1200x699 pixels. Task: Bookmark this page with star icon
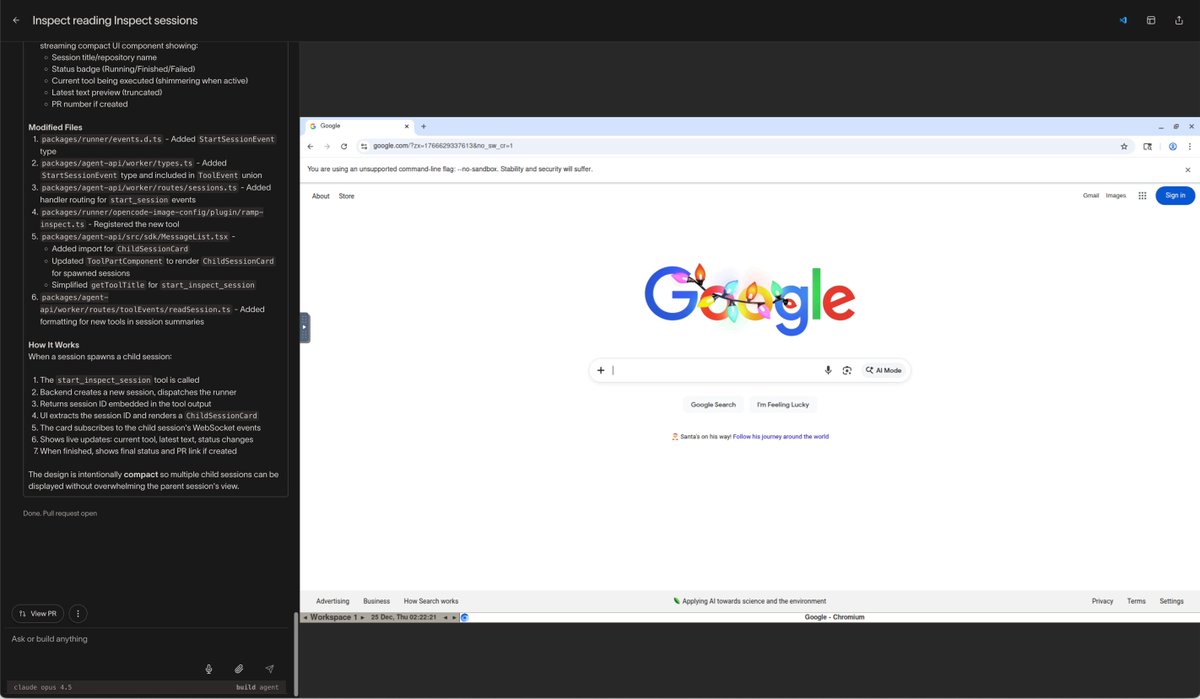pyautogui.click(x=1124, y=146)
